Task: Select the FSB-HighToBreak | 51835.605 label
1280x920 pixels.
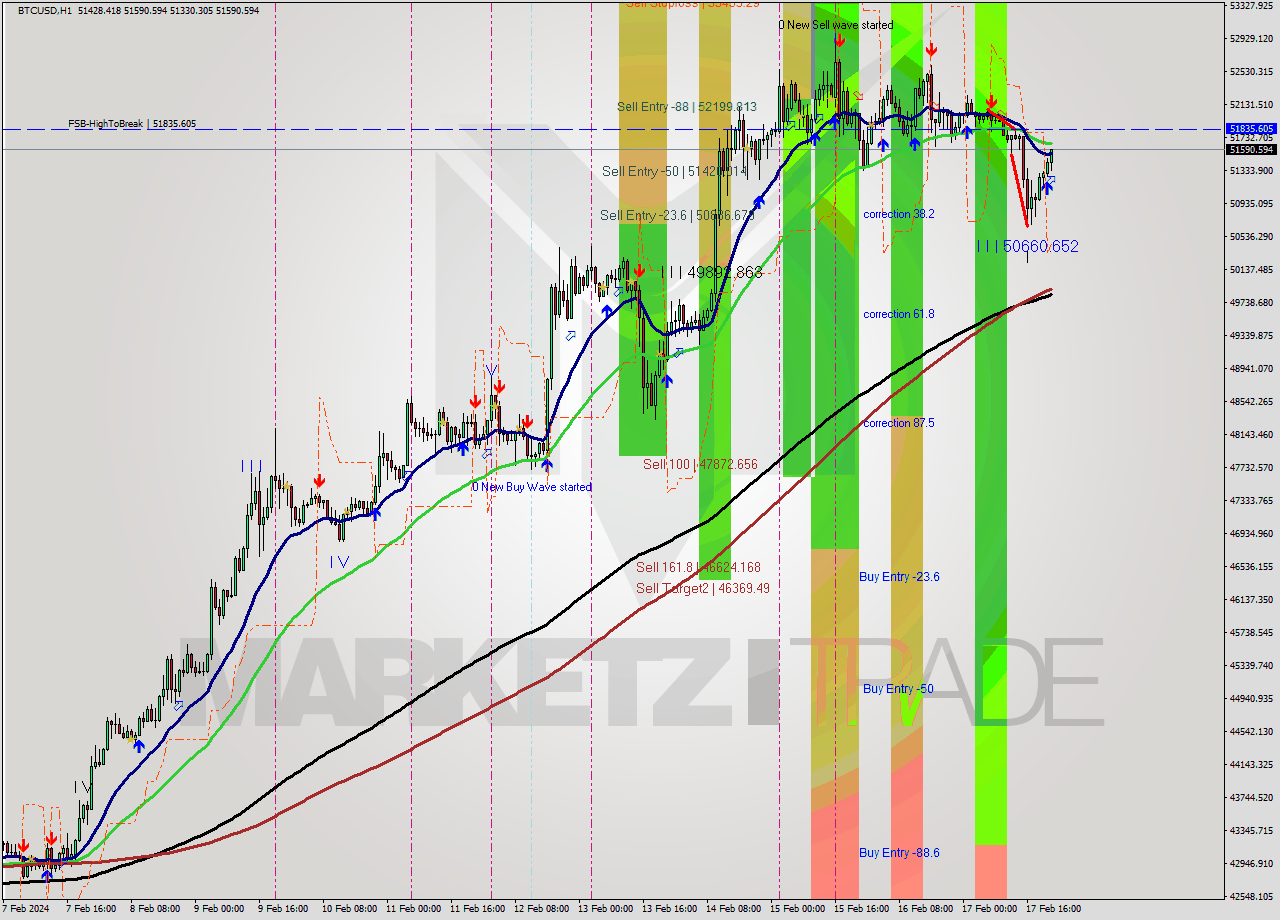Action: click(132, 124)
